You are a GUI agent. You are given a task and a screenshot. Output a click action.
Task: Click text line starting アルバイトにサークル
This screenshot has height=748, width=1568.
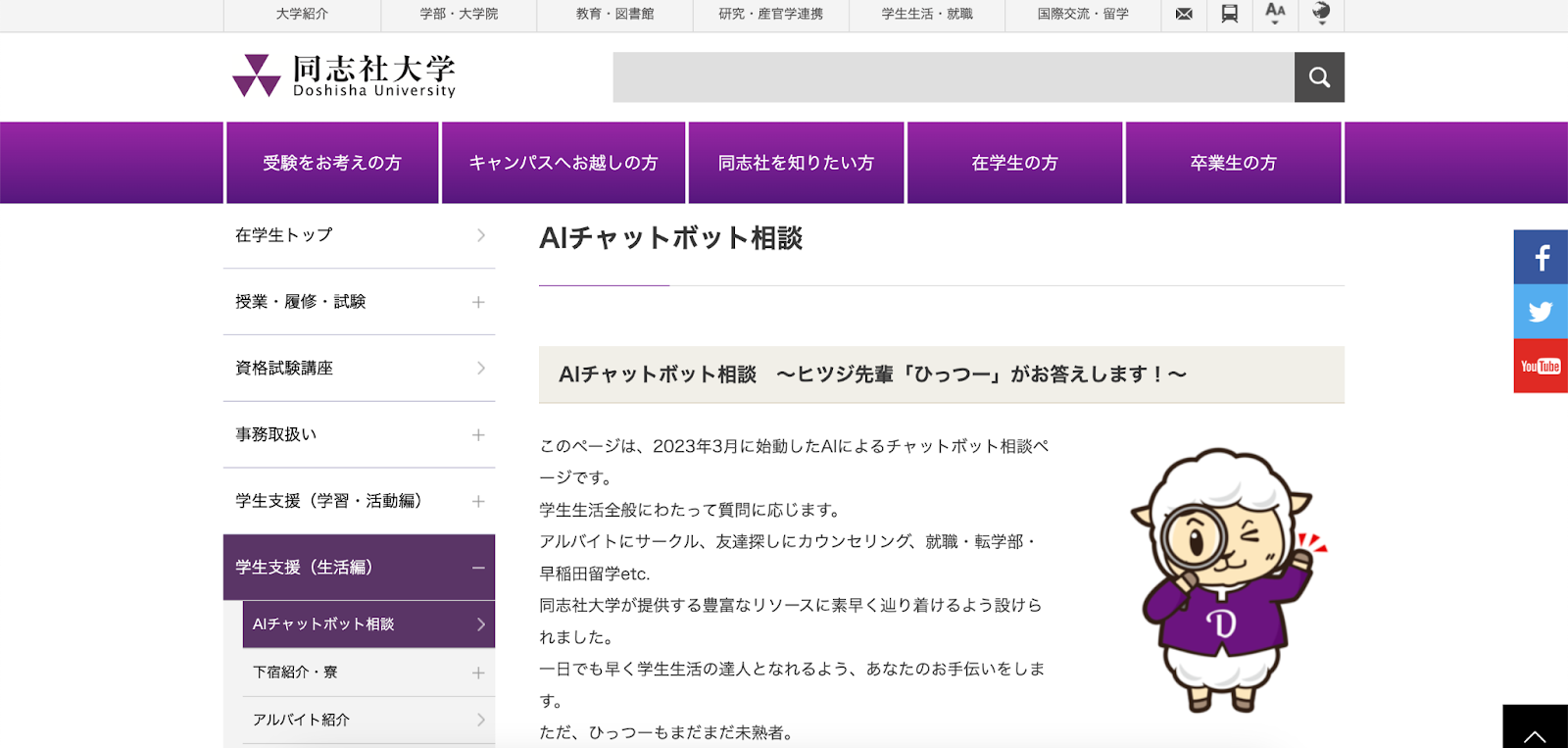point(789,541)
